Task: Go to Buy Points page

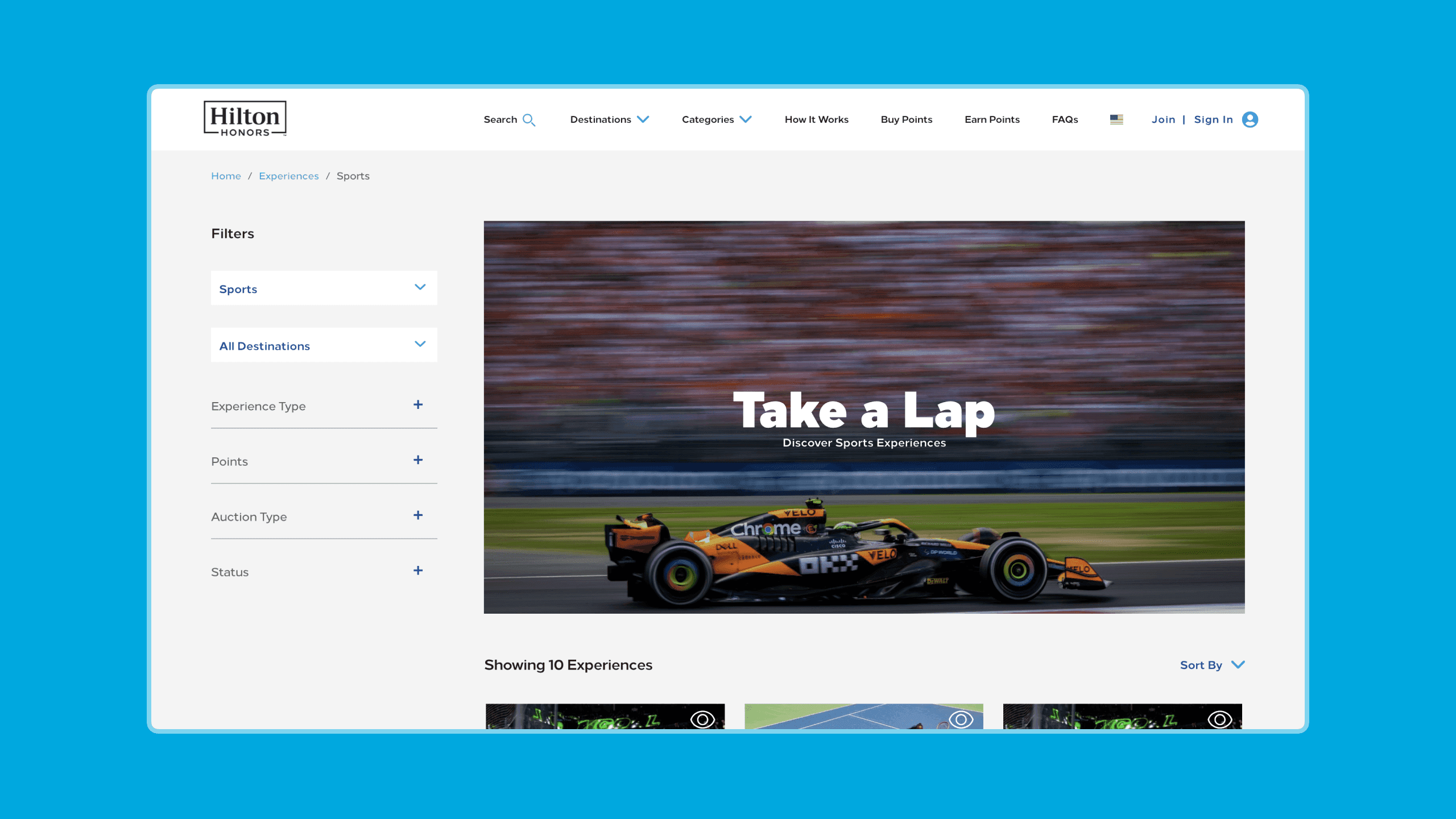Action: click(907, 119)
